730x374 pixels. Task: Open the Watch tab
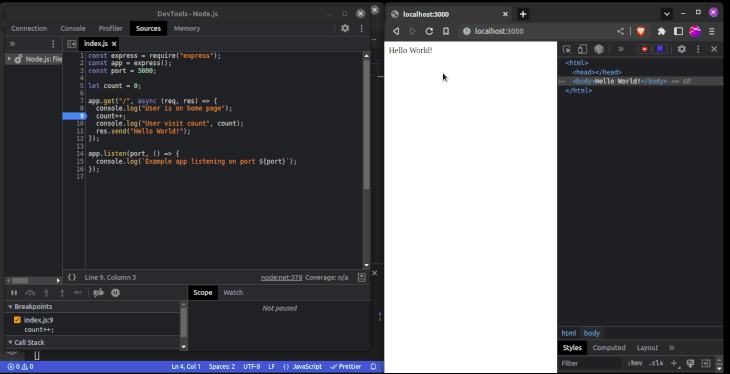(x=233, y=292)
